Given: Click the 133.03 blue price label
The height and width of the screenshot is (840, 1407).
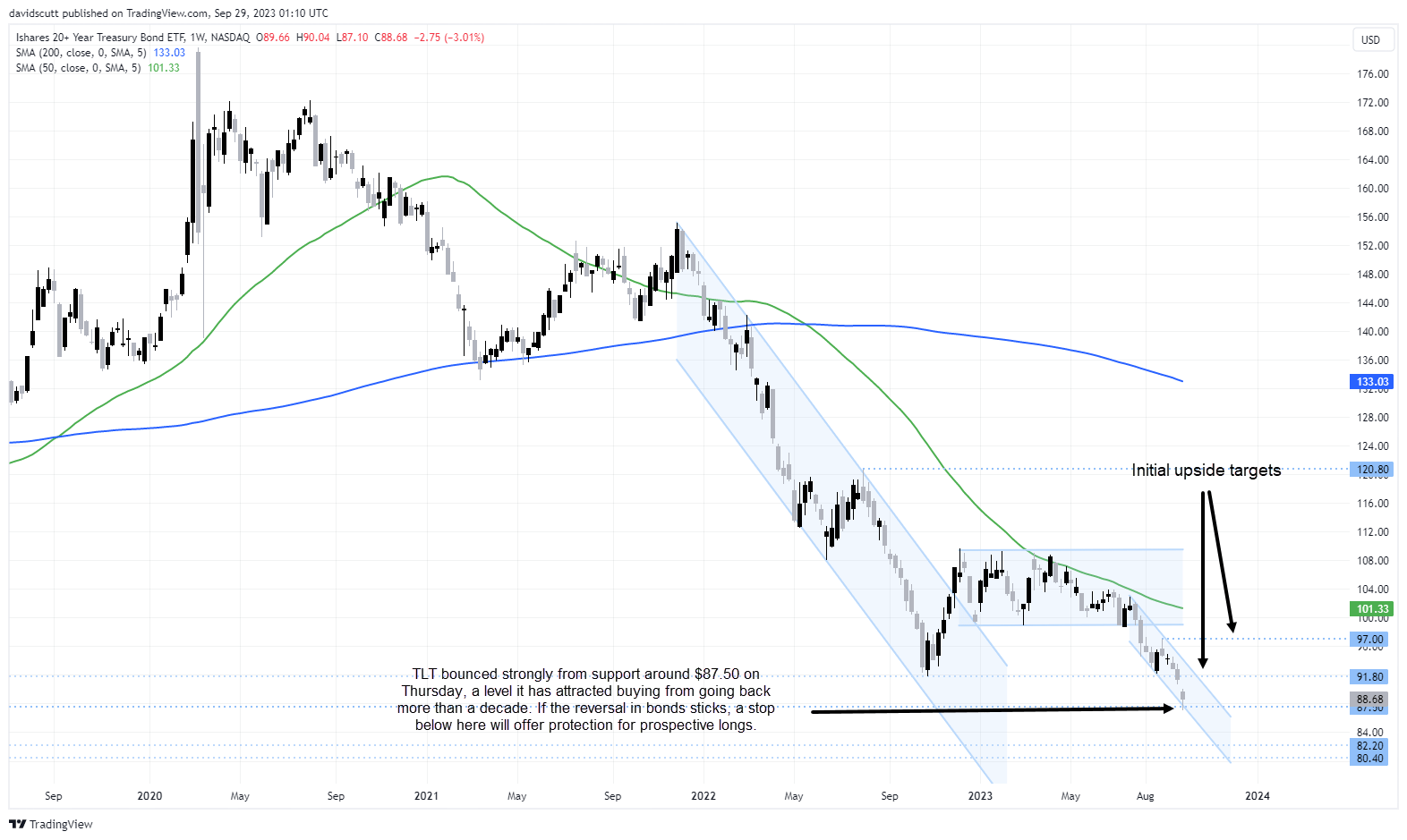Looking at the screenshot, I should point(1371,382).
